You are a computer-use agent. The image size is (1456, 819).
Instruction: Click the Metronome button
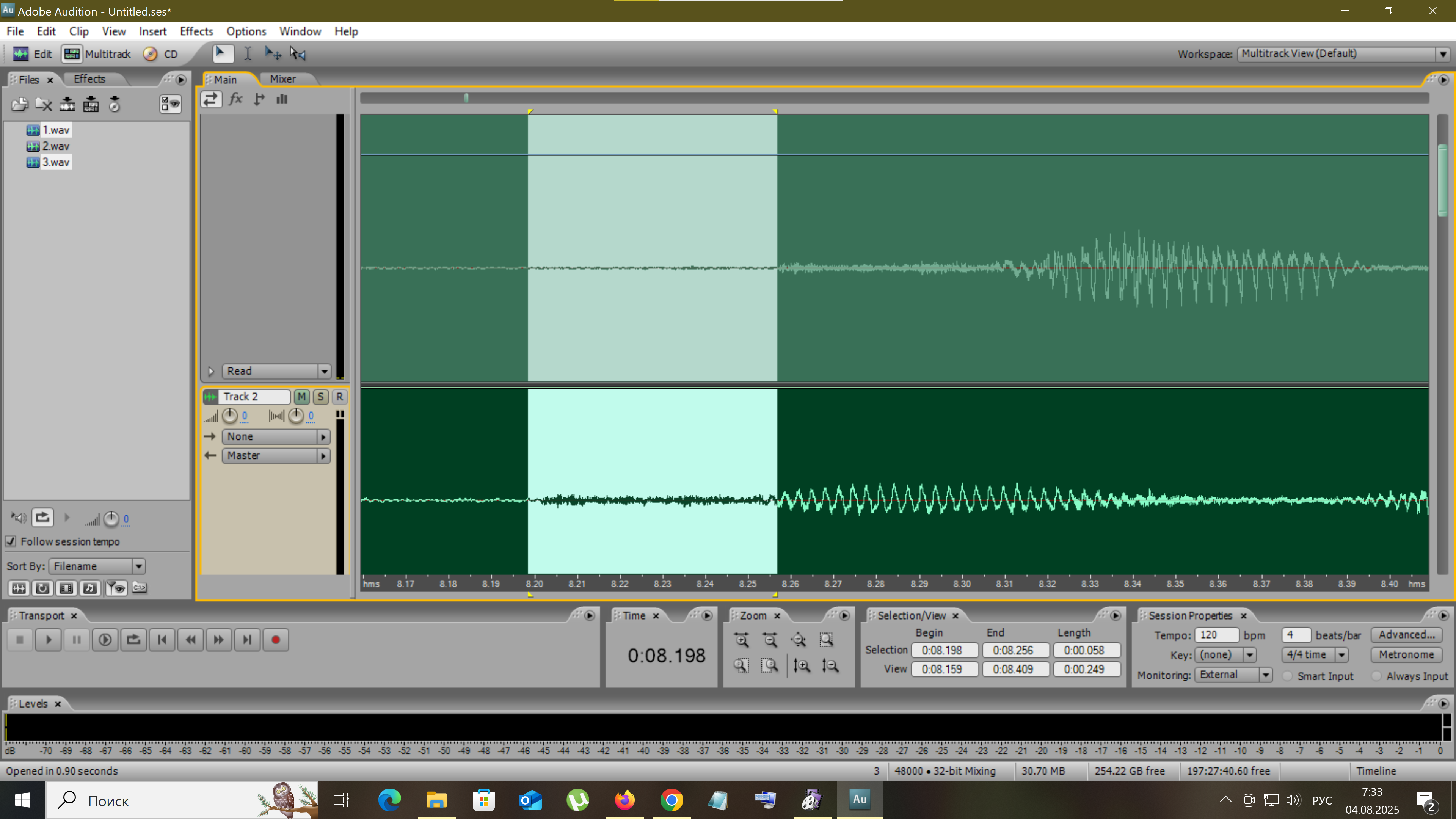1406,654
